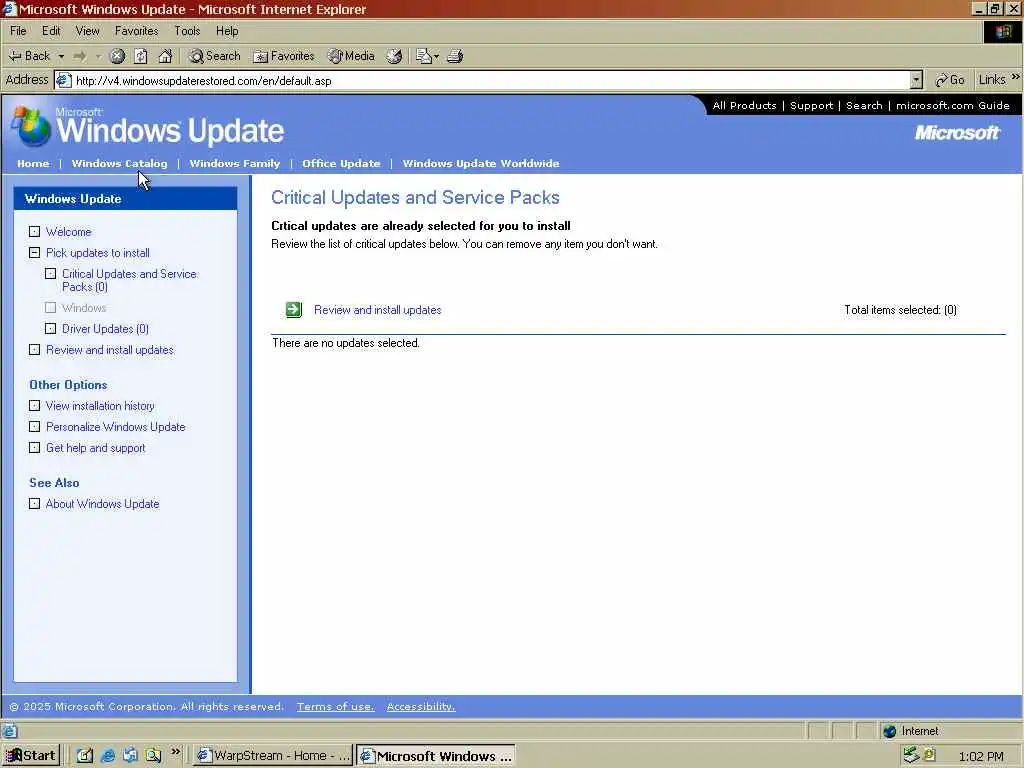Viewport: 1024px width, 768px height.
Task: Open Windows Update Worldwide link
Action: (481, 163)
